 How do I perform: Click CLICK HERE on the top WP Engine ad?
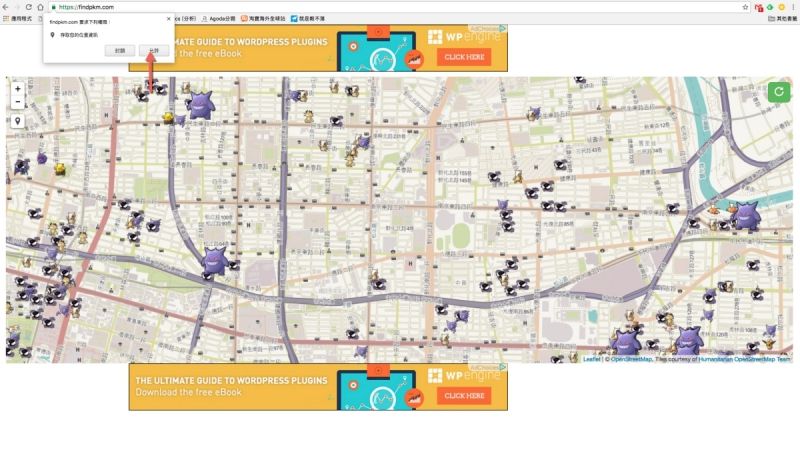click(x=464, y=57)
